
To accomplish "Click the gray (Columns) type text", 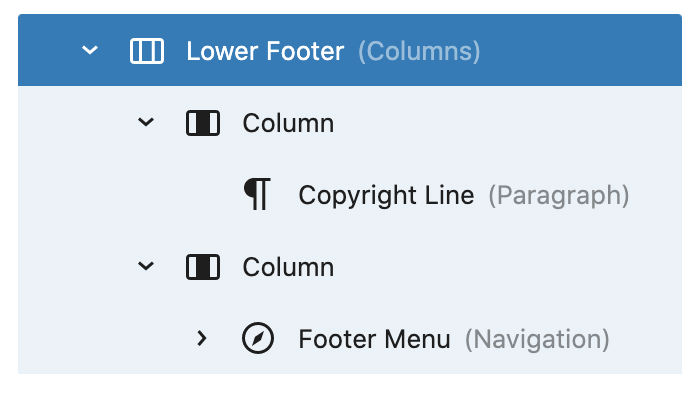I will 419,51.
